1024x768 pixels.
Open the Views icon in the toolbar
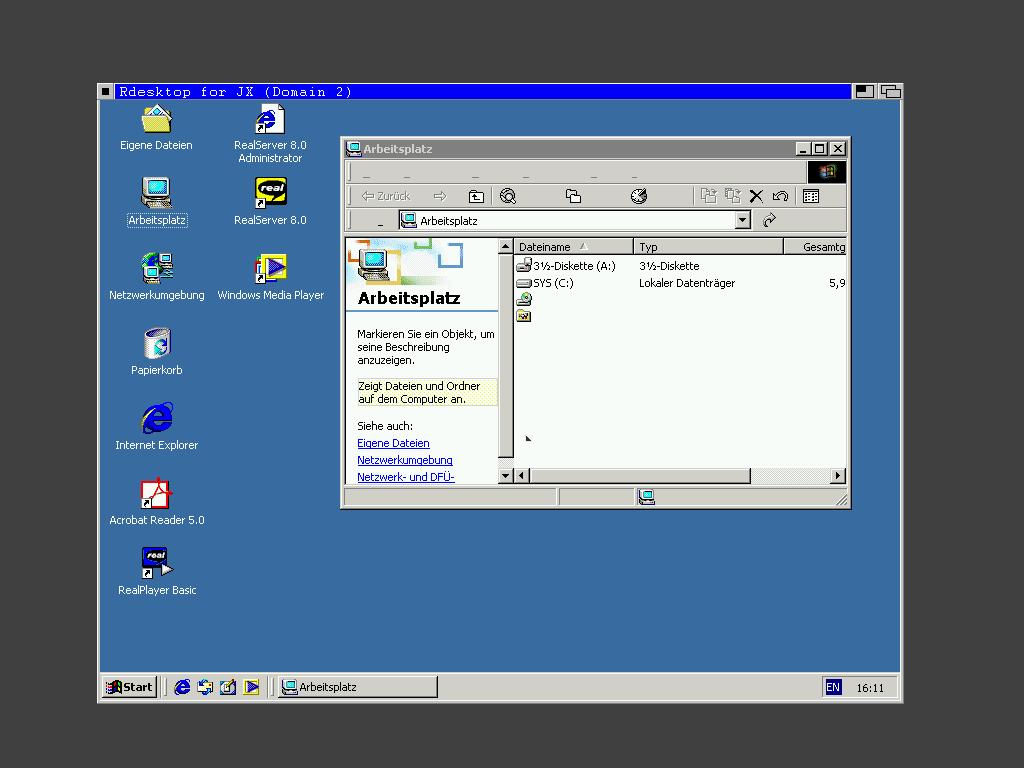[x=811, y=197]
